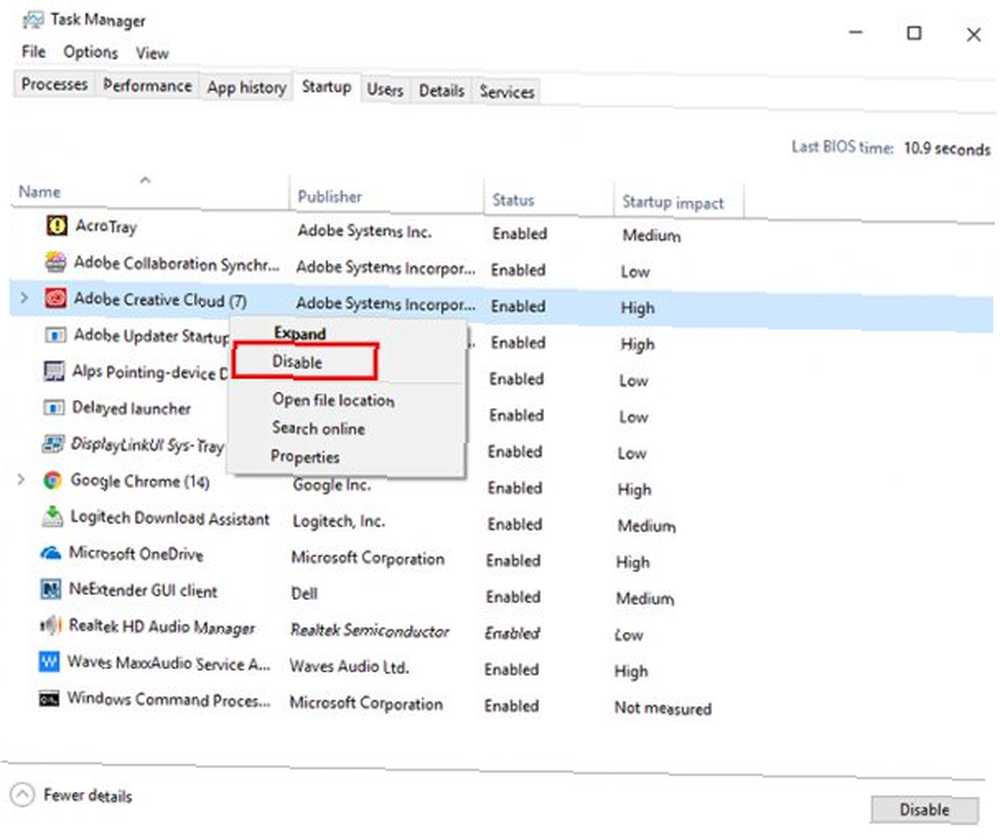Switch to the App history tab
Image resolution: width=1000 pixels, height=840 pixels.
coord(247,87)
